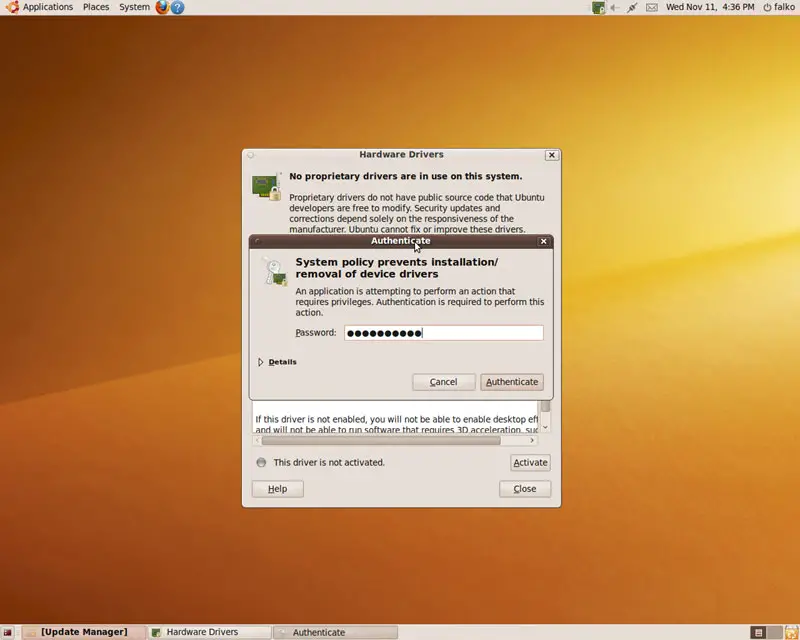Open the volume control in the top panel
Screen dimensions: 800x640
(615, 7)
